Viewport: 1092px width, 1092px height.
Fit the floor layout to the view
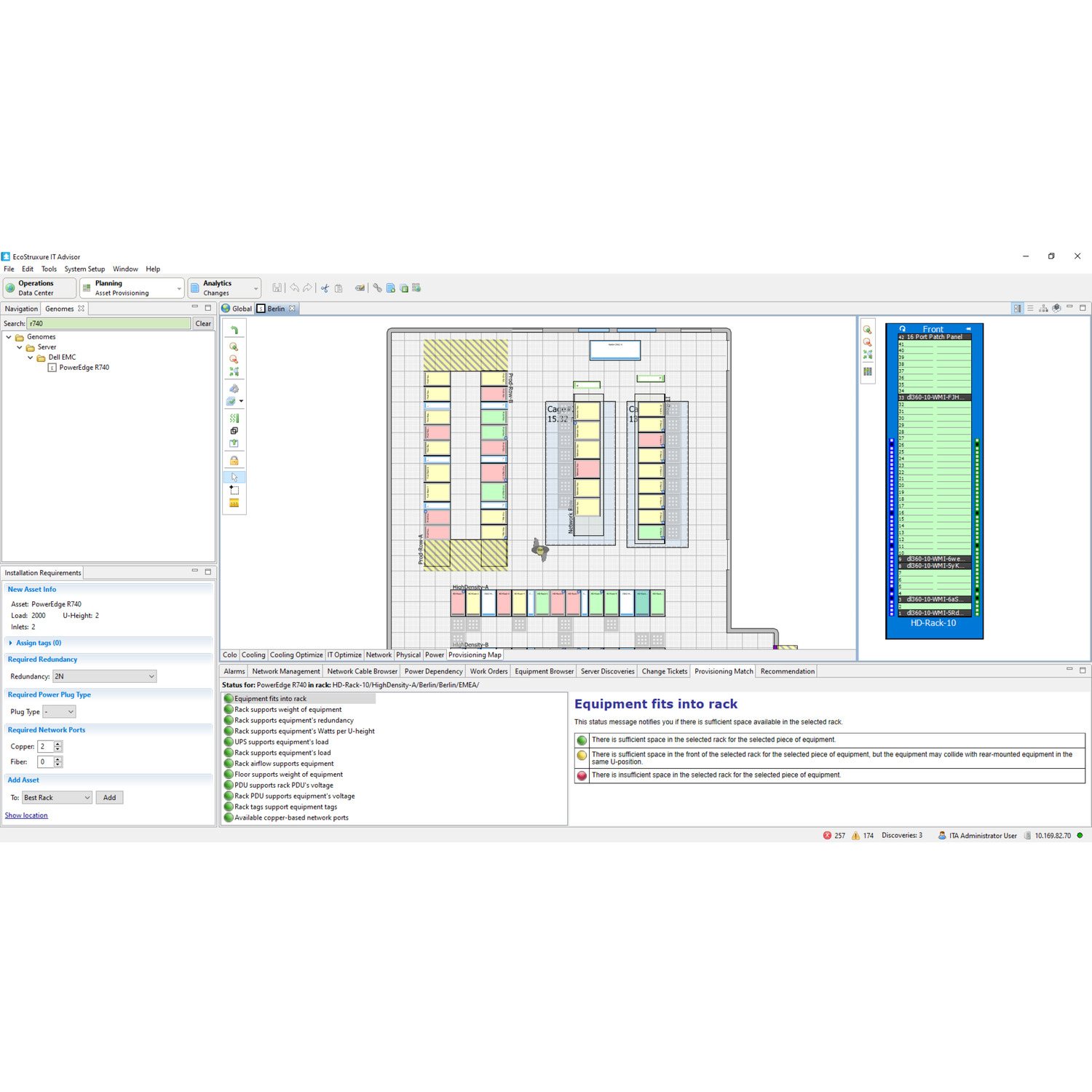(234, 371)
